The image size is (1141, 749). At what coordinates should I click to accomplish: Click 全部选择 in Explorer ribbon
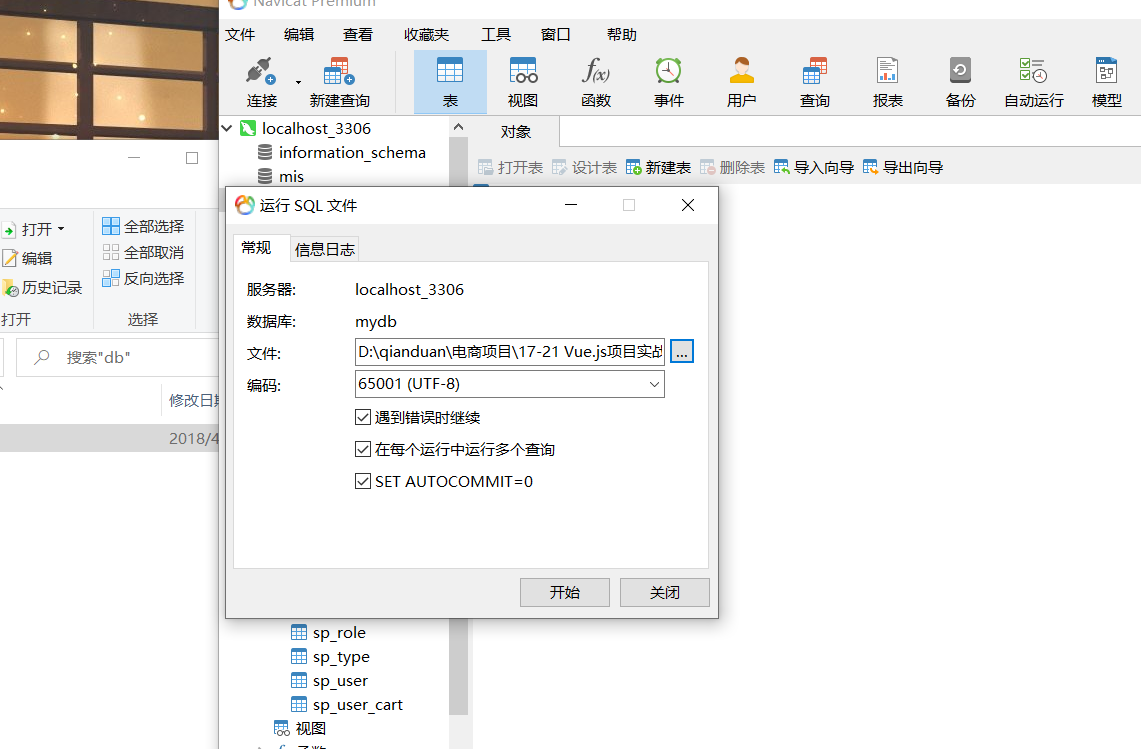tap(143, 226)
